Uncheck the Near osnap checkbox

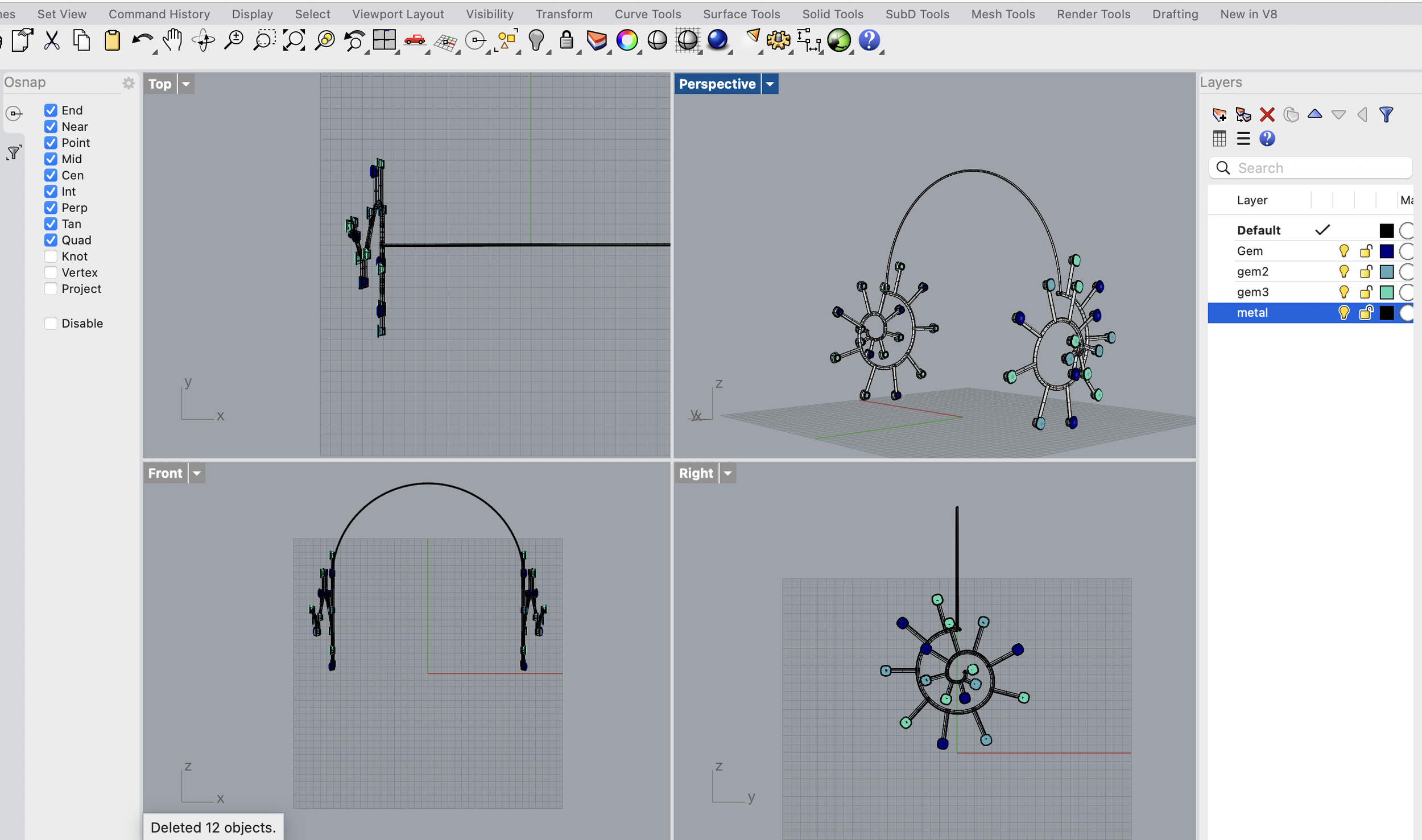coord(51,126)
